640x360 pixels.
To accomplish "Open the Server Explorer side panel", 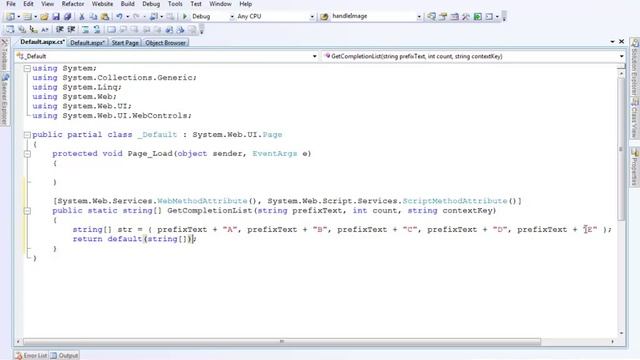I will point(5,99).
